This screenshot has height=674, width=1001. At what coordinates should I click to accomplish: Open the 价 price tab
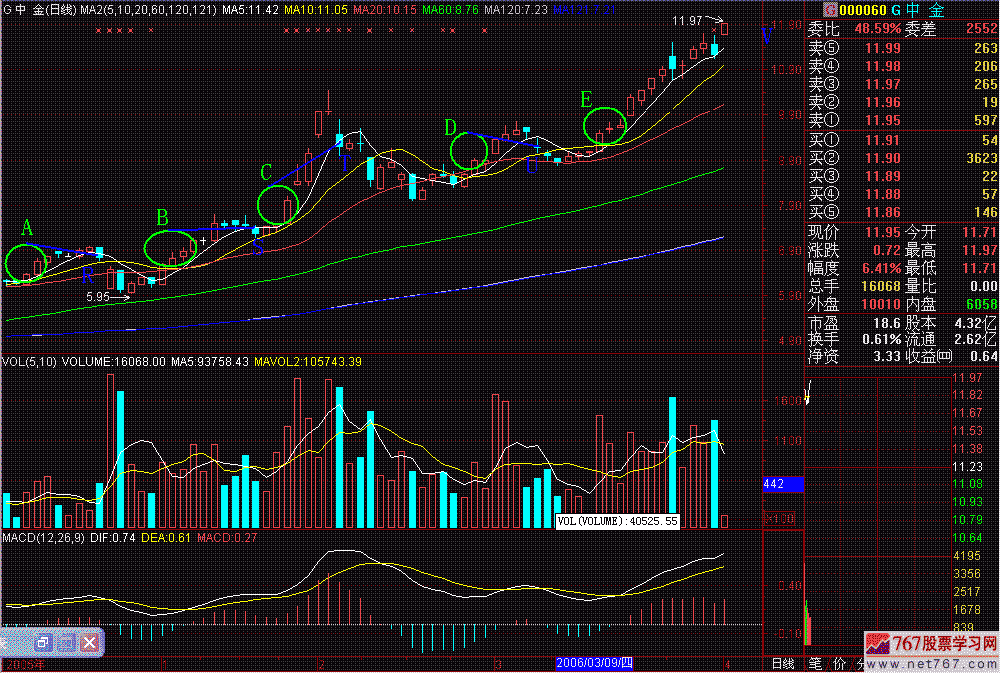(838, 663)
